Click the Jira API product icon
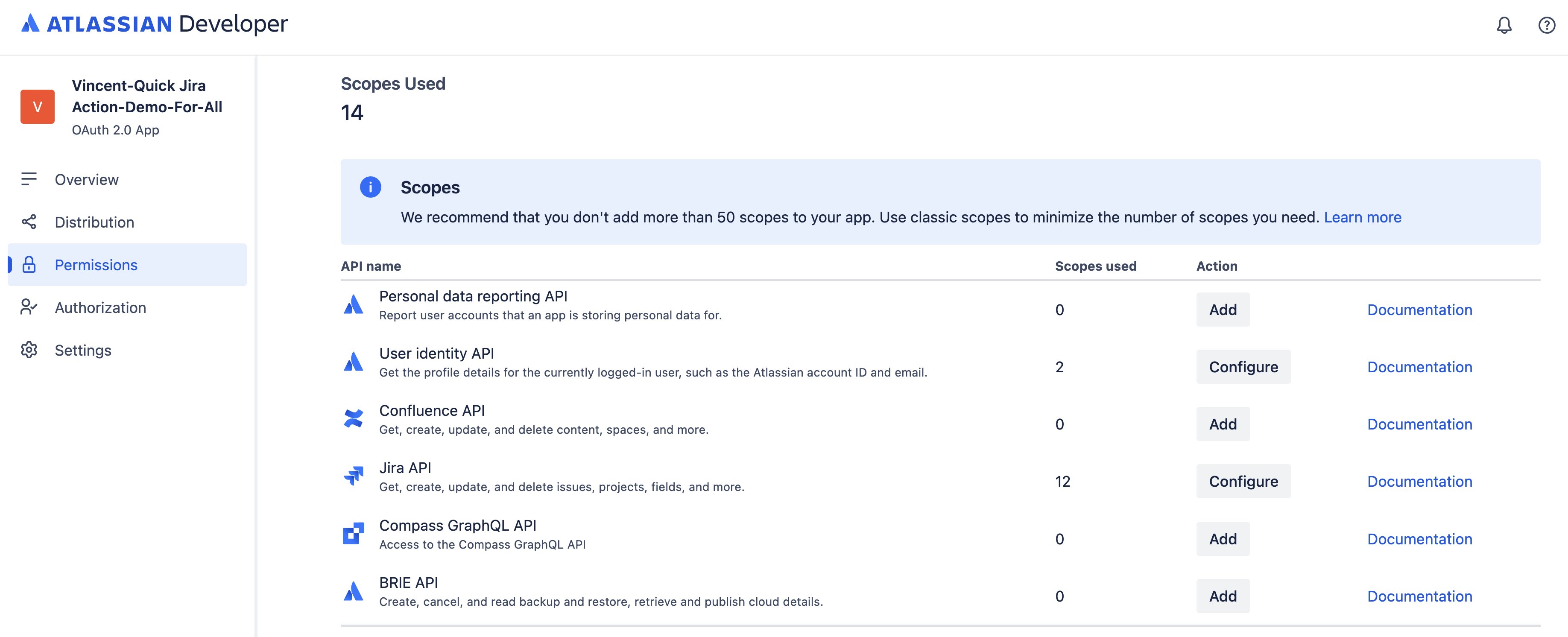This screenshot has width=1568, height=637. tap(353, 476)
